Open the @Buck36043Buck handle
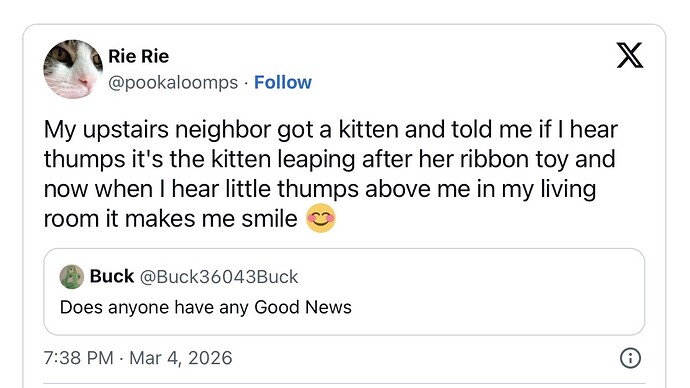 click(x=219, y=277)
